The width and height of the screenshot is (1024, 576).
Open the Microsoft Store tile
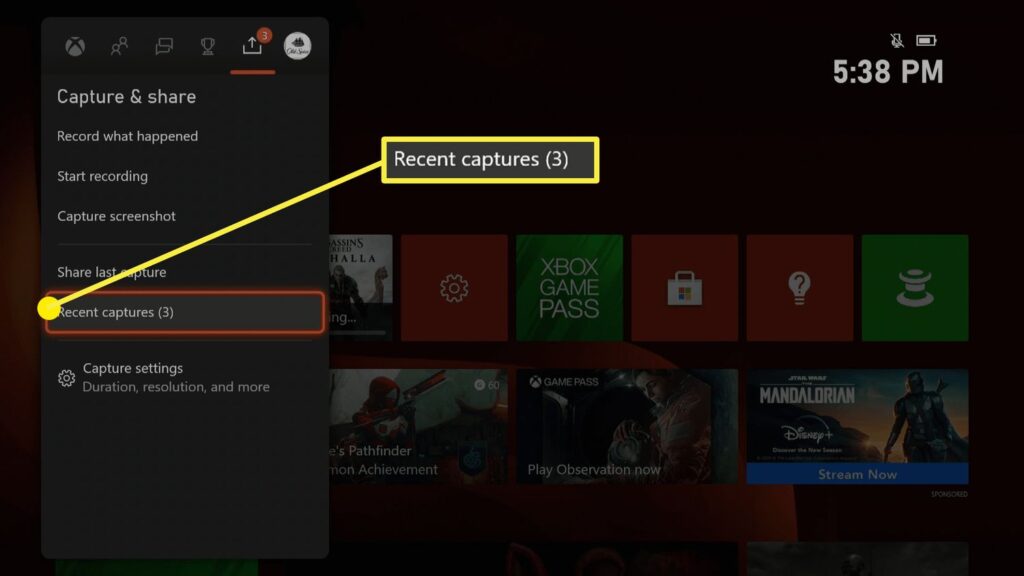click(x=684, y=288)
